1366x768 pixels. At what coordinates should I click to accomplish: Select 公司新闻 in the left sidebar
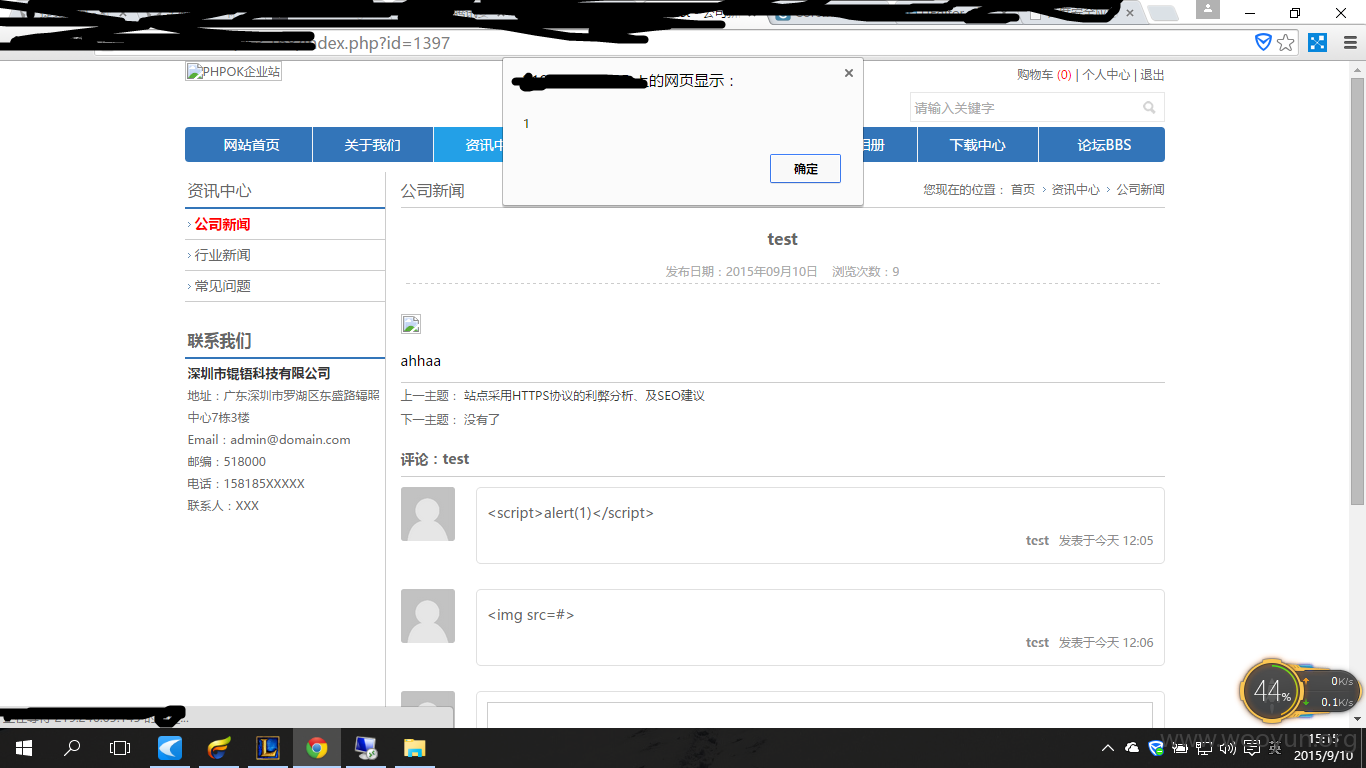(x=223, y=225)
